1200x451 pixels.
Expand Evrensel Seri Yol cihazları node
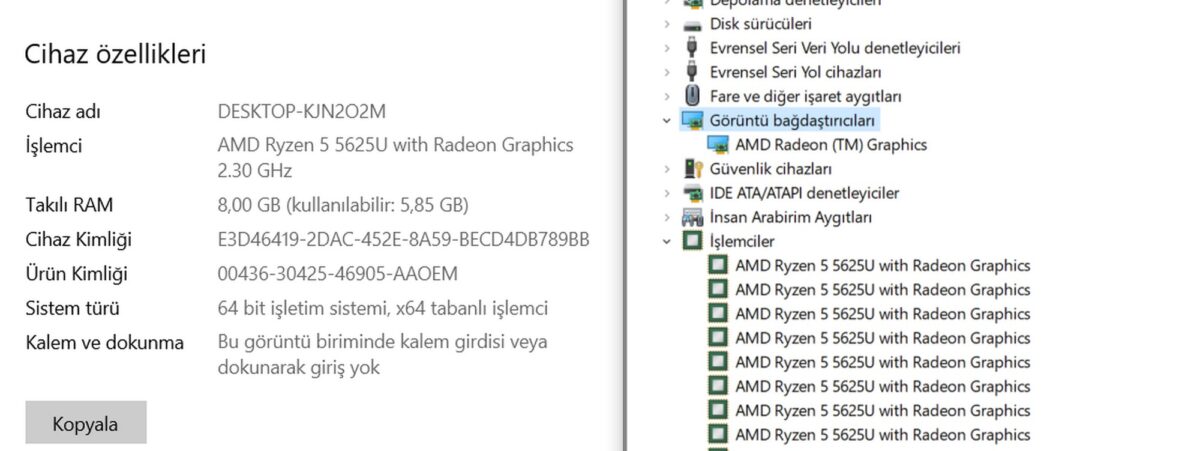pos(667,72)
